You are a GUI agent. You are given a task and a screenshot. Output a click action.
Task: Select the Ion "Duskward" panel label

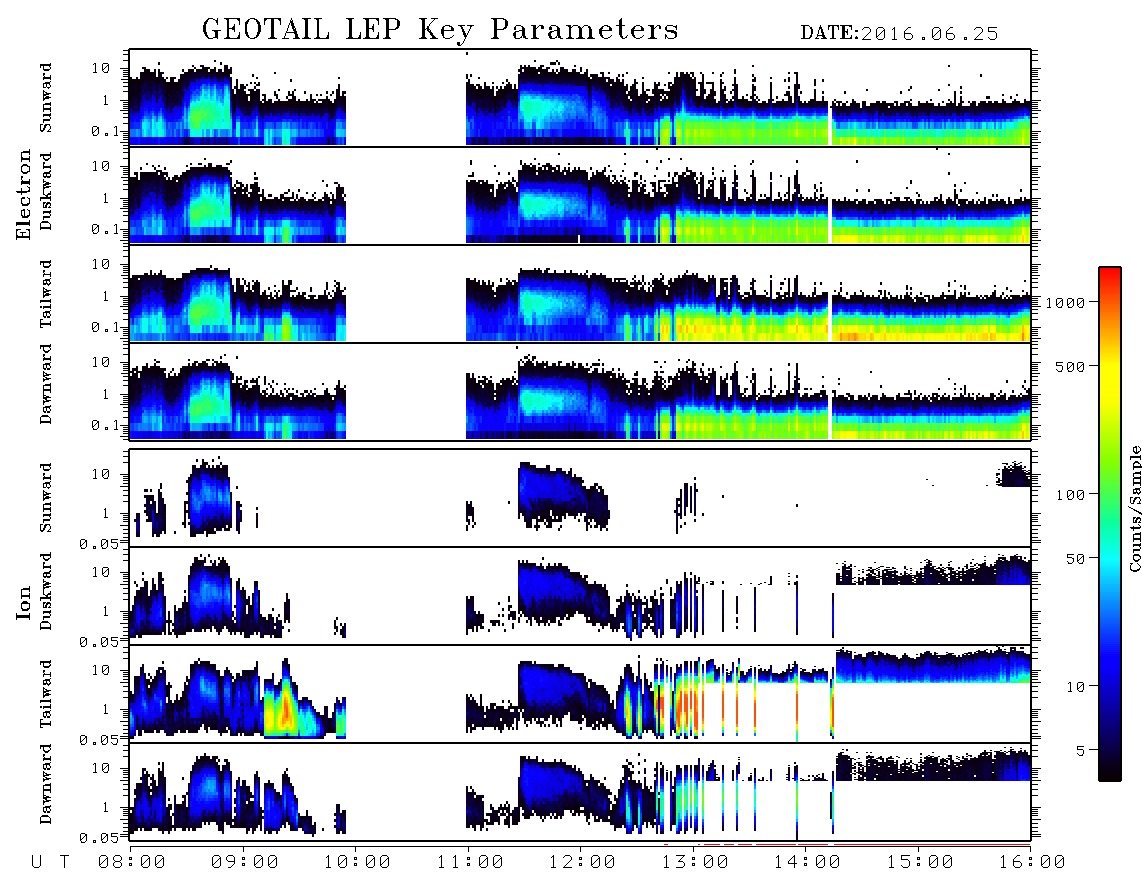46,592
